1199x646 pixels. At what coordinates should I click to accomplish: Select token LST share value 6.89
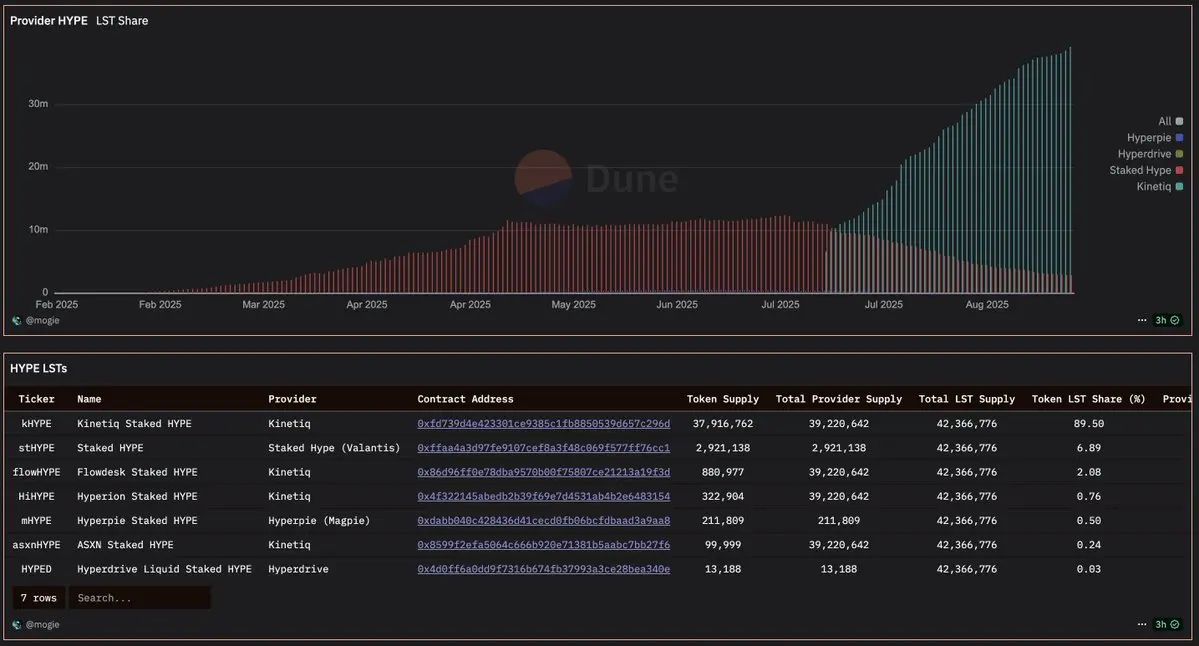click(1089, 448)
